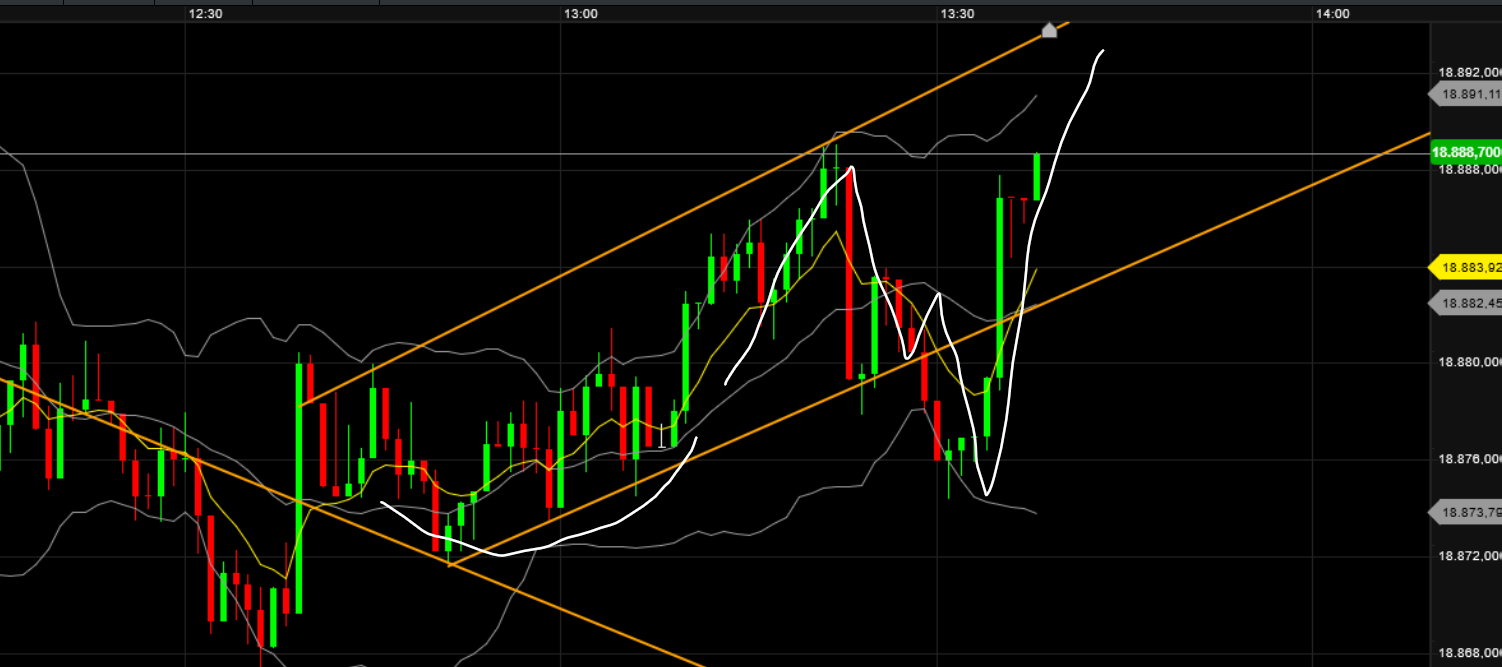Click the 18.892,00 price axis label
Image resolution: width=1502 pixels, height=667 pixels.
(x=1469, y=72)
